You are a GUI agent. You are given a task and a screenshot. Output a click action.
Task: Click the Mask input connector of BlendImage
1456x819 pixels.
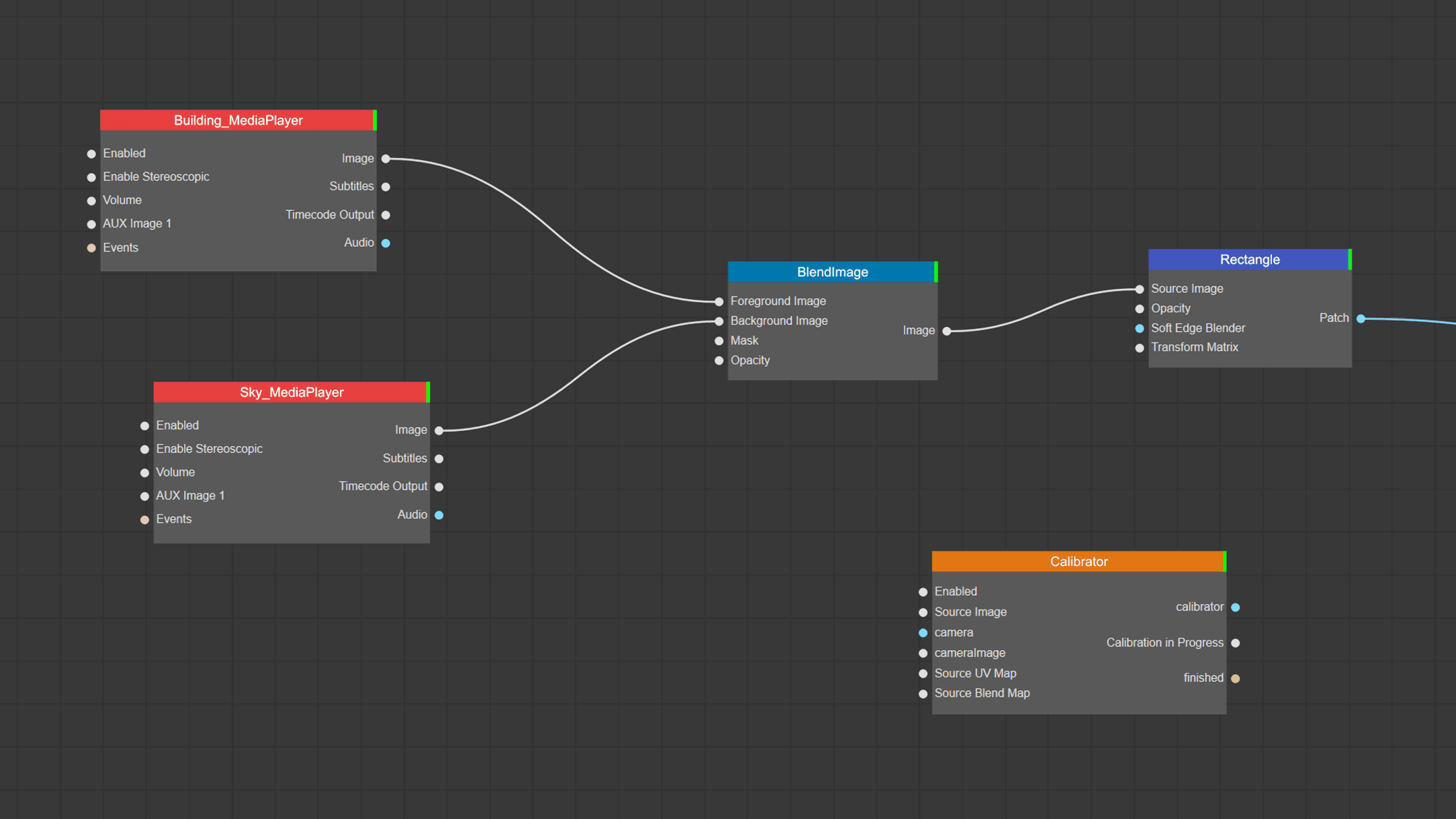coord(719,341)
